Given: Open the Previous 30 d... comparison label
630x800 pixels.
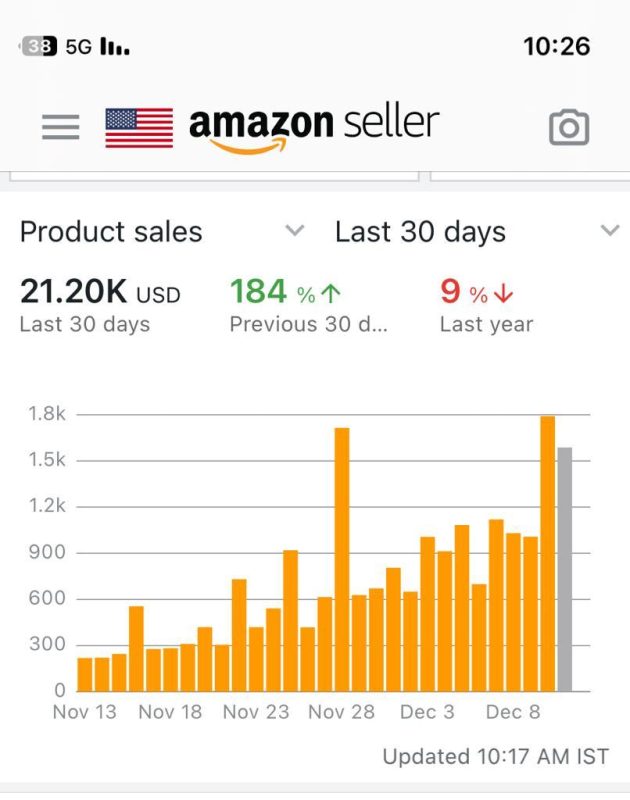Looking at the screenshot, I should tap(309, 325).
